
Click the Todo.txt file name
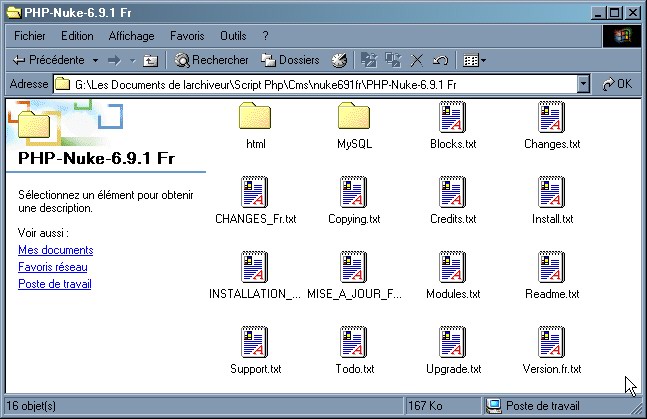pyautogui.click(x=354, y=369)
